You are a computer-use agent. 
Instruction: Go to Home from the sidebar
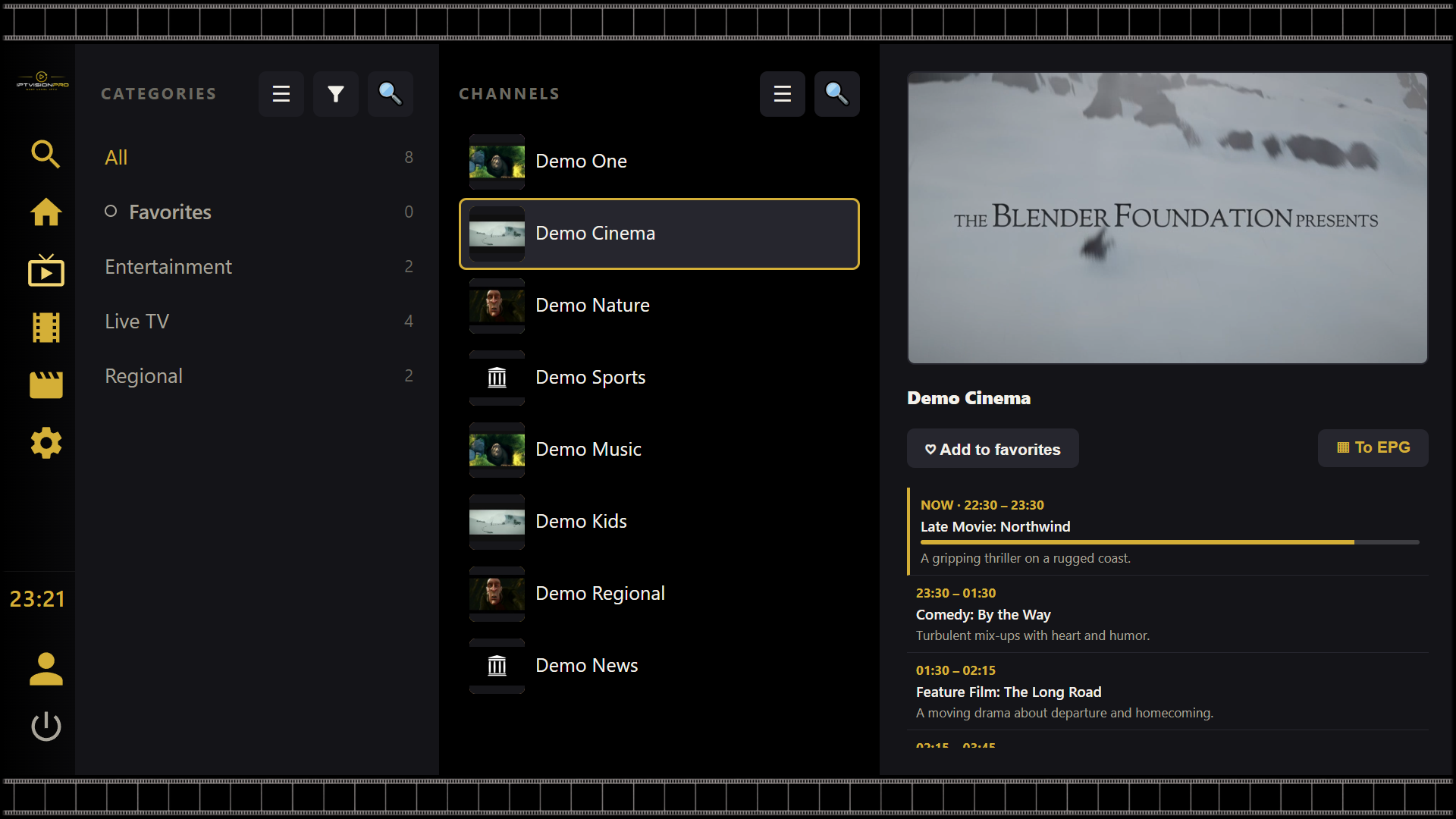[45, 212]
